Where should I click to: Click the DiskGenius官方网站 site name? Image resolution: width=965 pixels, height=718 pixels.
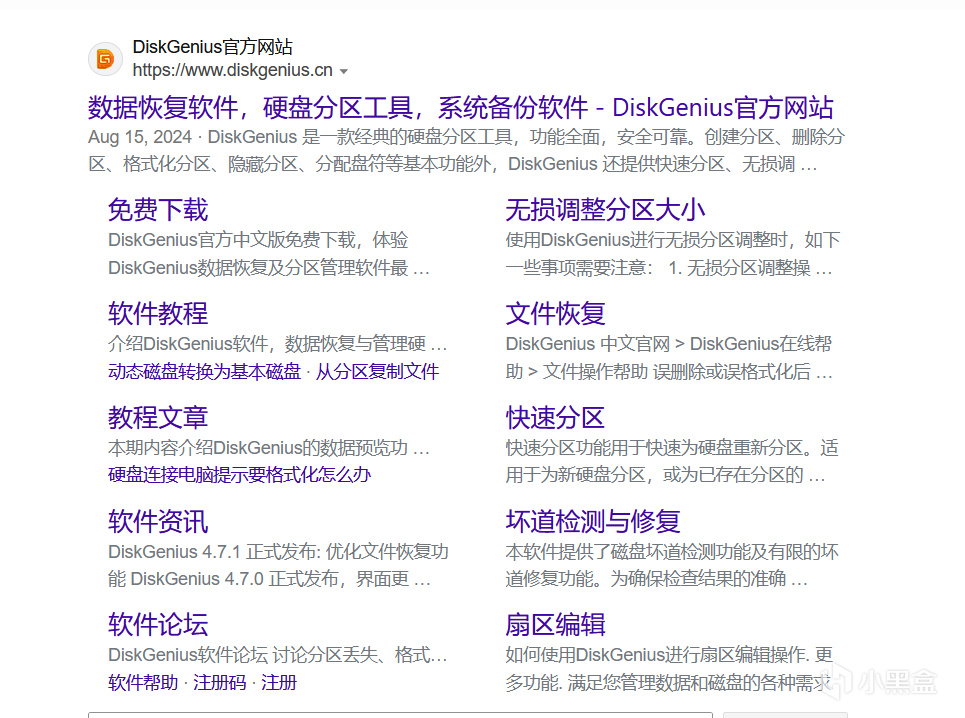(212, 47)
